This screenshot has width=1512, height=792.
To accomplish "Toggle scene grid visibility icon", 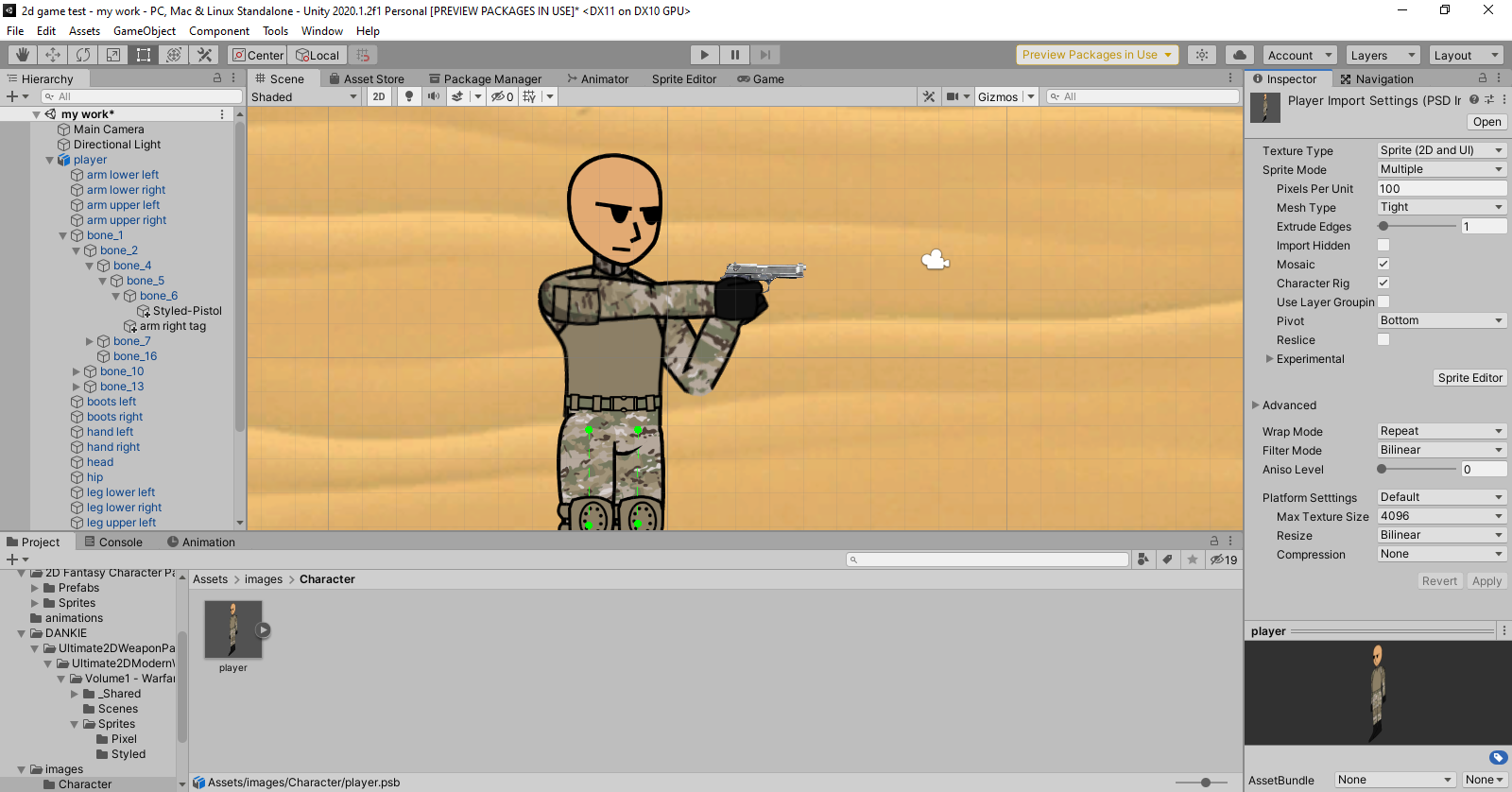I will [x=529, y=96].
